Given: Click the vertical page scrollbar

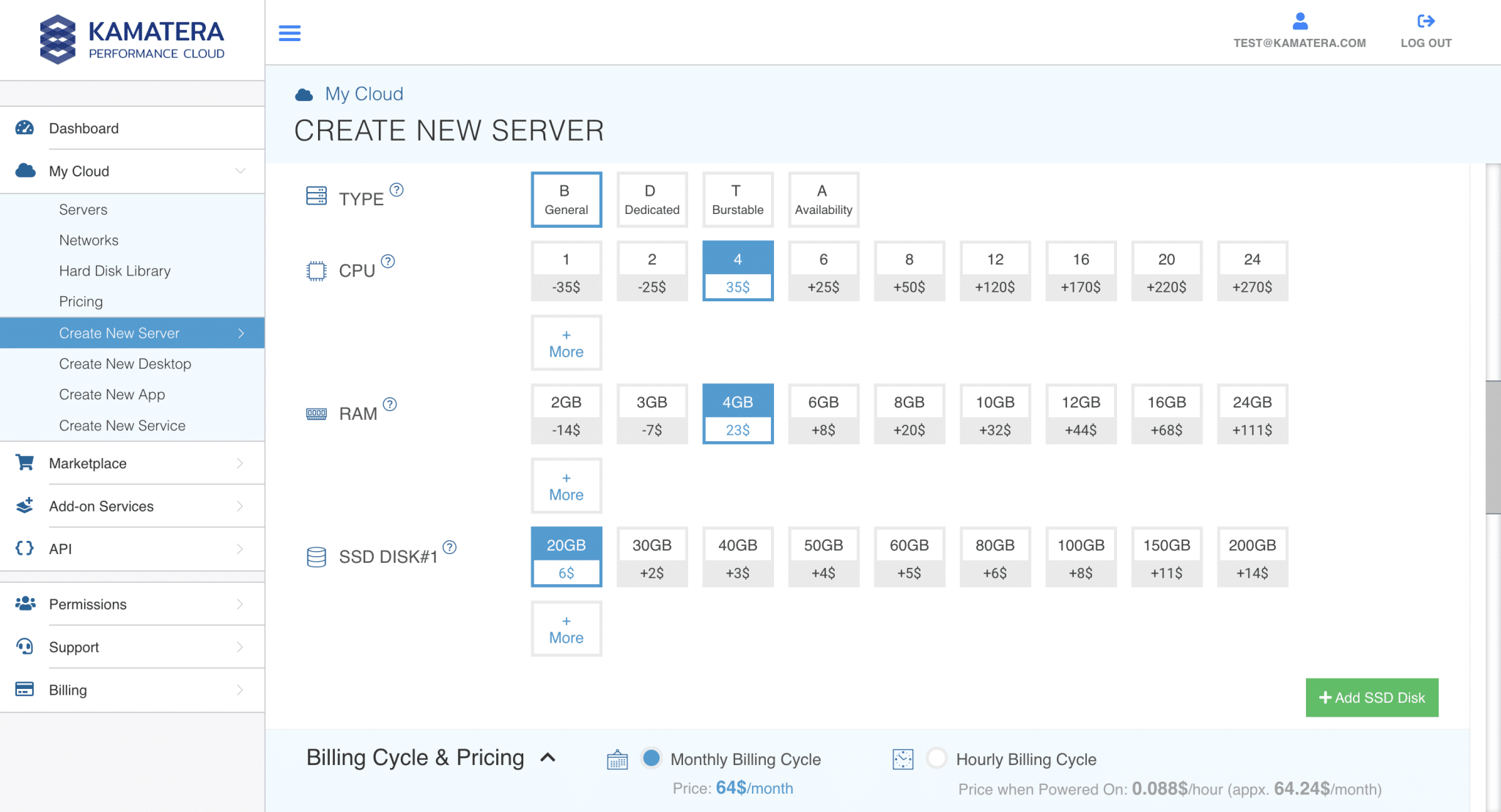Looking at the screenshot, I should 1493,447.
